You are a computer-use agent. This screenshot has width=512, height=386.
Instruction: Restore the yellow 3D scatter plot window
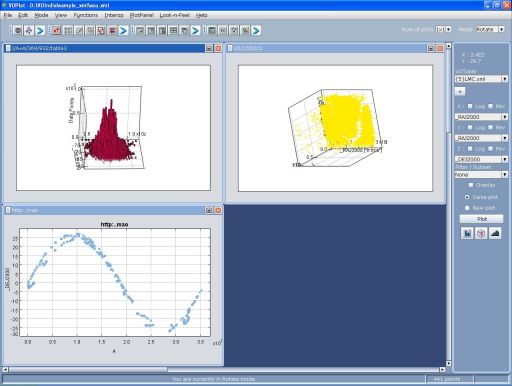pos(431,48)
